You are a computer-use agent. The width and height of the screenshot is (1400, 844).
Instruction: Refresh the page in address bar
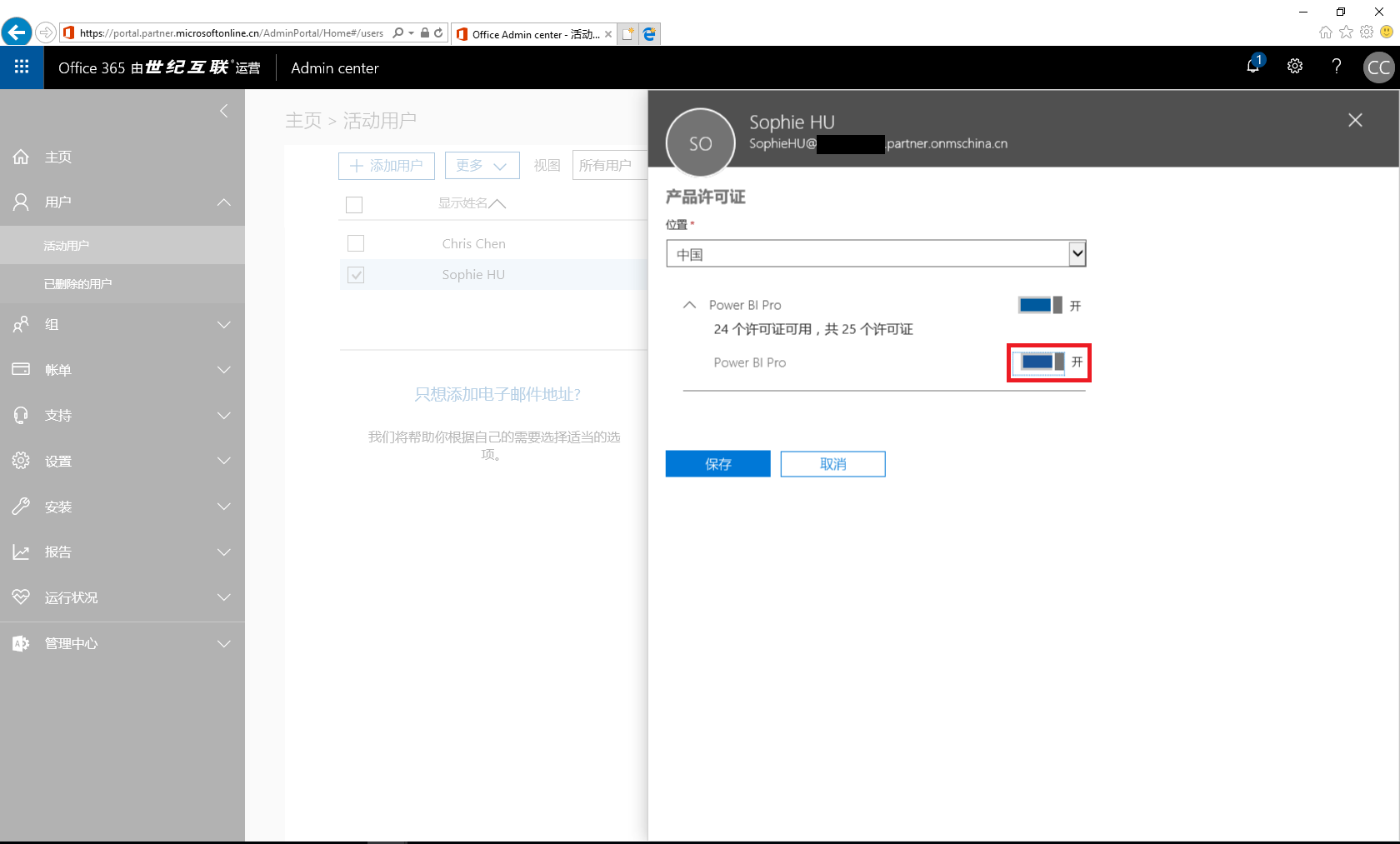[x=438, y=33]
